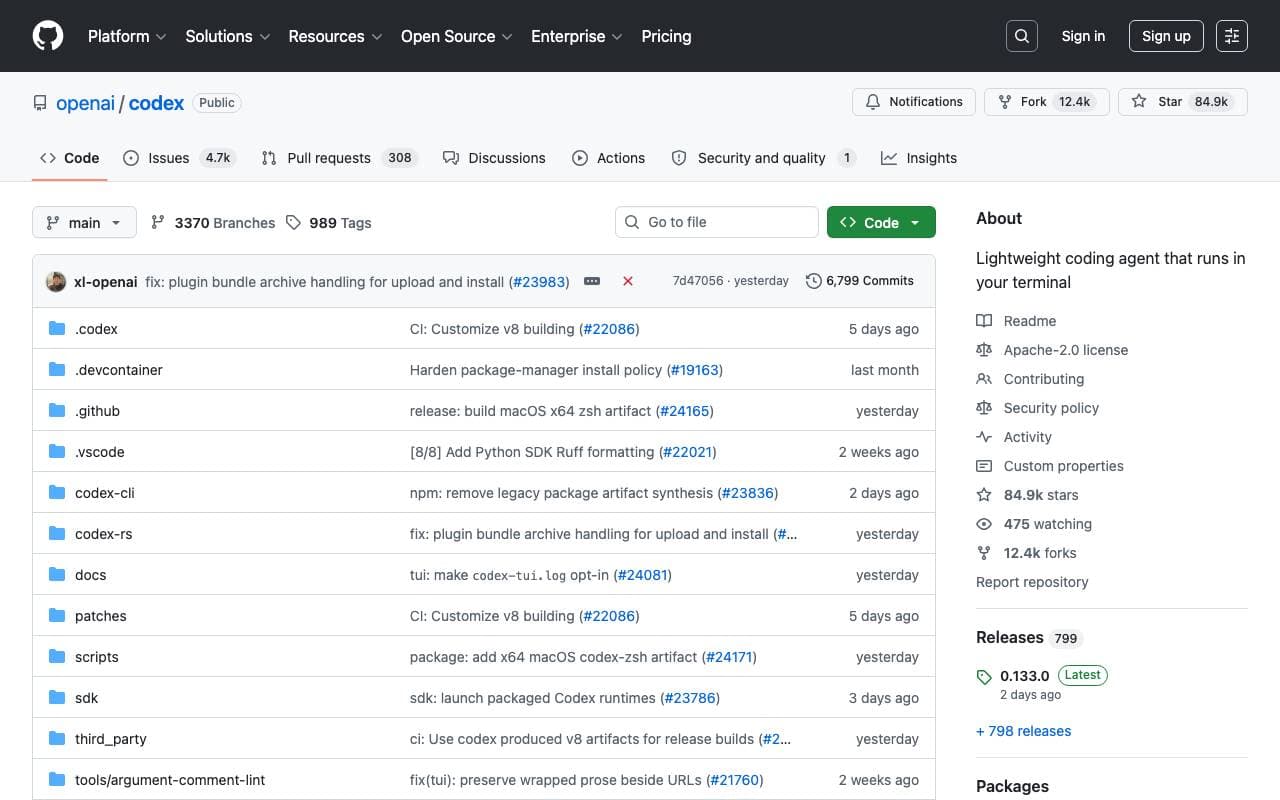Image resolution: width=1280 pixels, height=800 pixels.
Task: Expand the Resources menu
Action: (335, 36)
